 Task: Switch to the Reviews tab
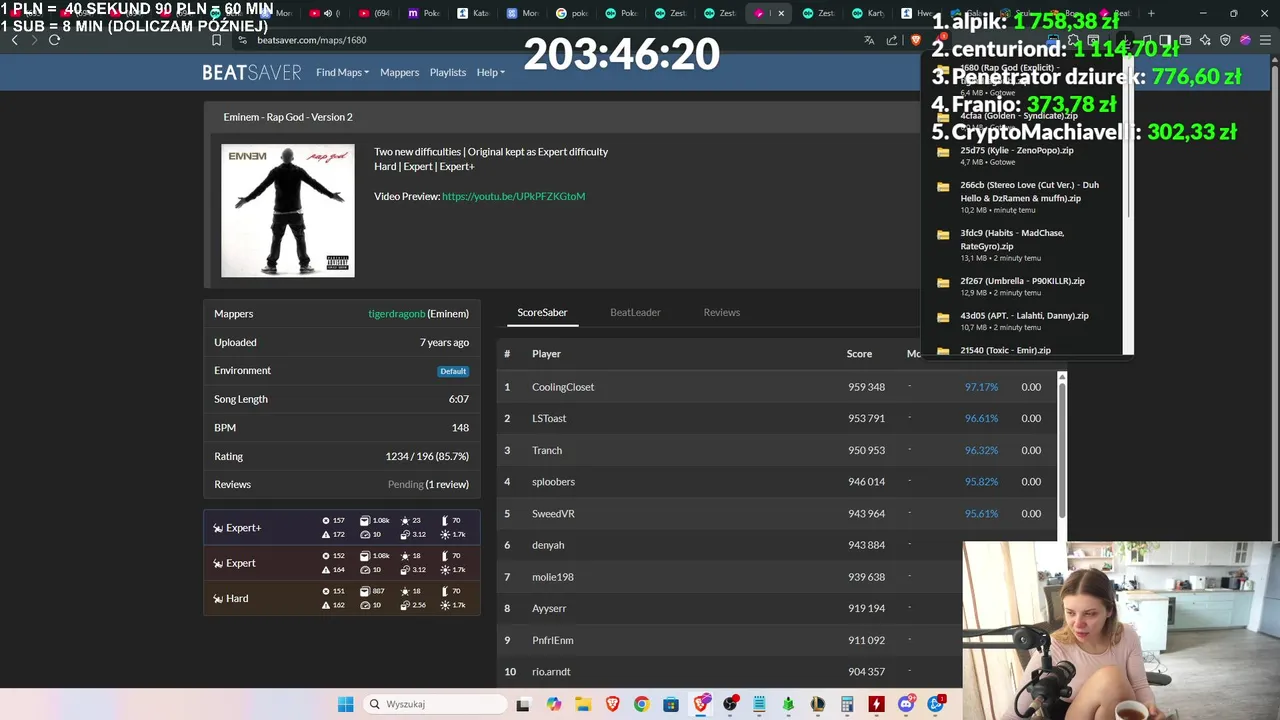click(x=721, y=312)
